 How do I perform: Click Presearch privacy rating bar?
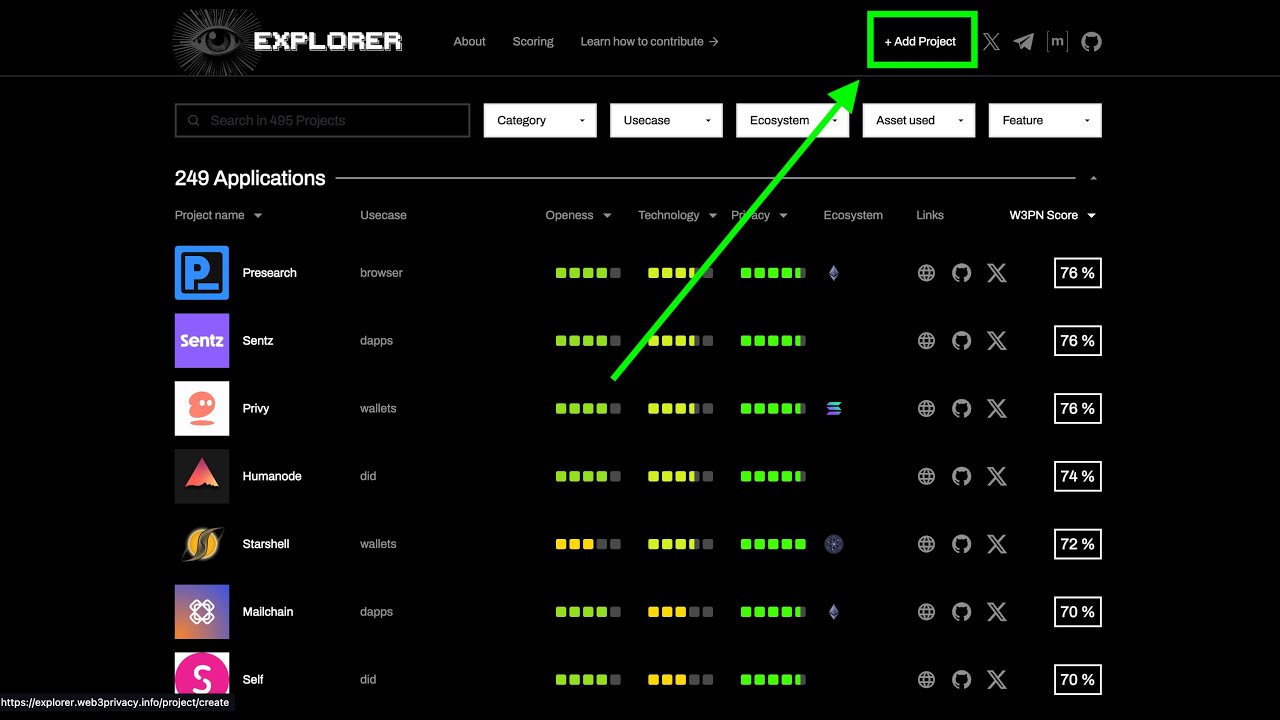[773, 273]
